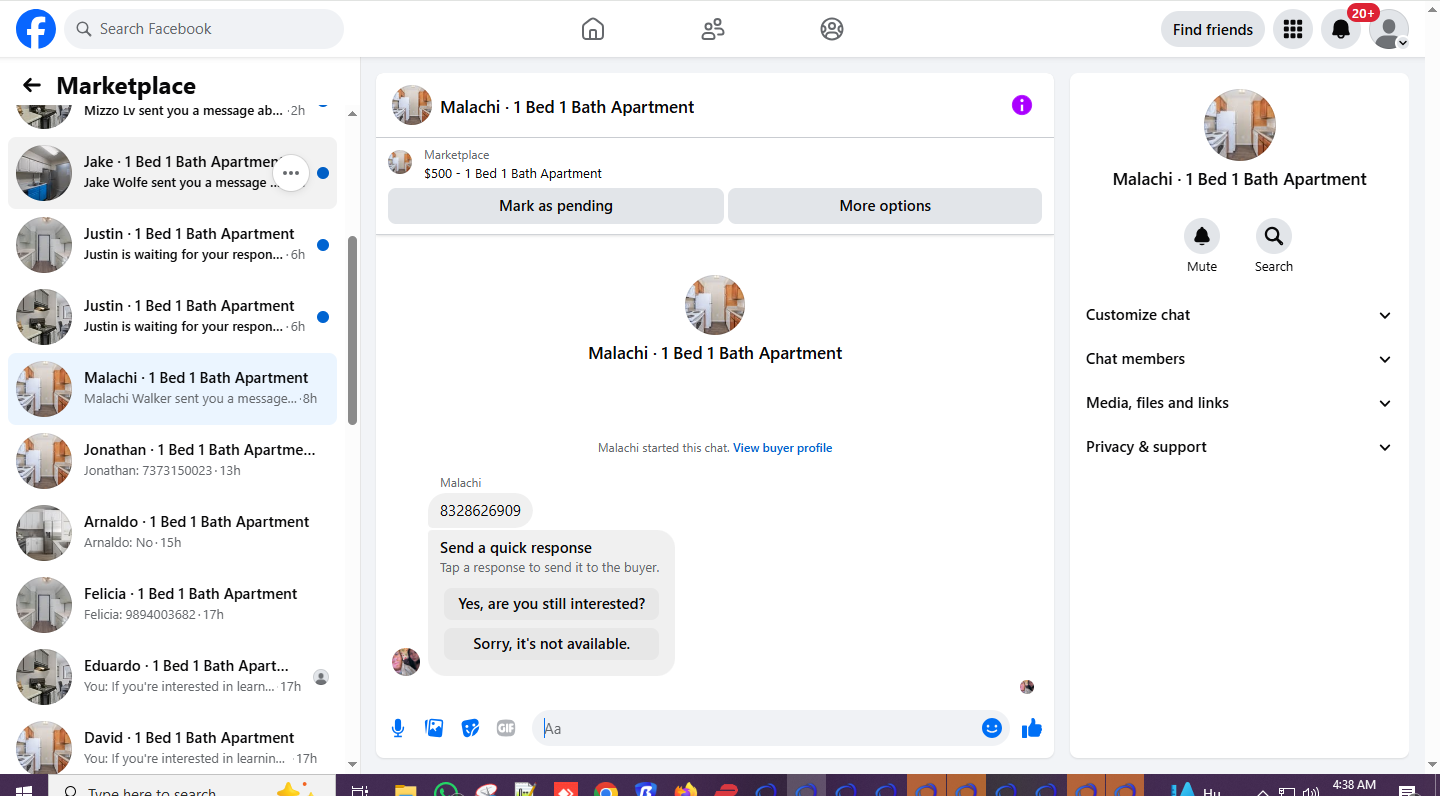Viewport: 1440px width, 796px height.
Task: Choose a GIF icon
Action: (x=506, y=728)
